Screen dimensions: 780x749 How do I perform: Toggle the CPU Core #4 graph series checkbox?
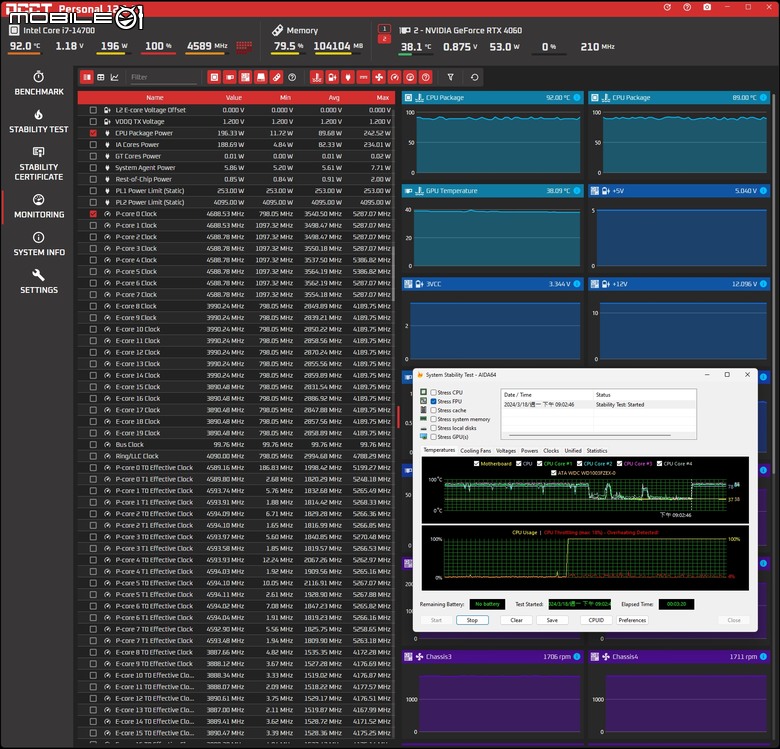659,464
